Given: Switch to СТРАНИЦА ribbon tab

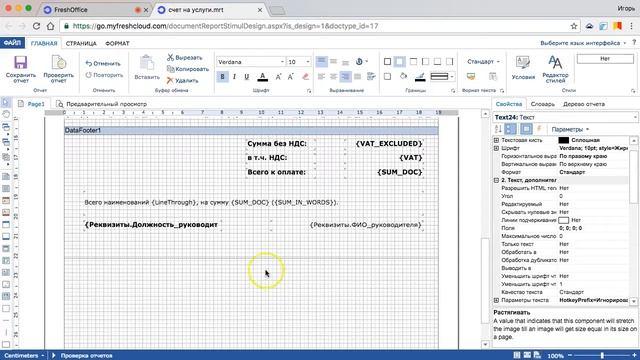Looking at the screenshot, I should tap(81, 43).
